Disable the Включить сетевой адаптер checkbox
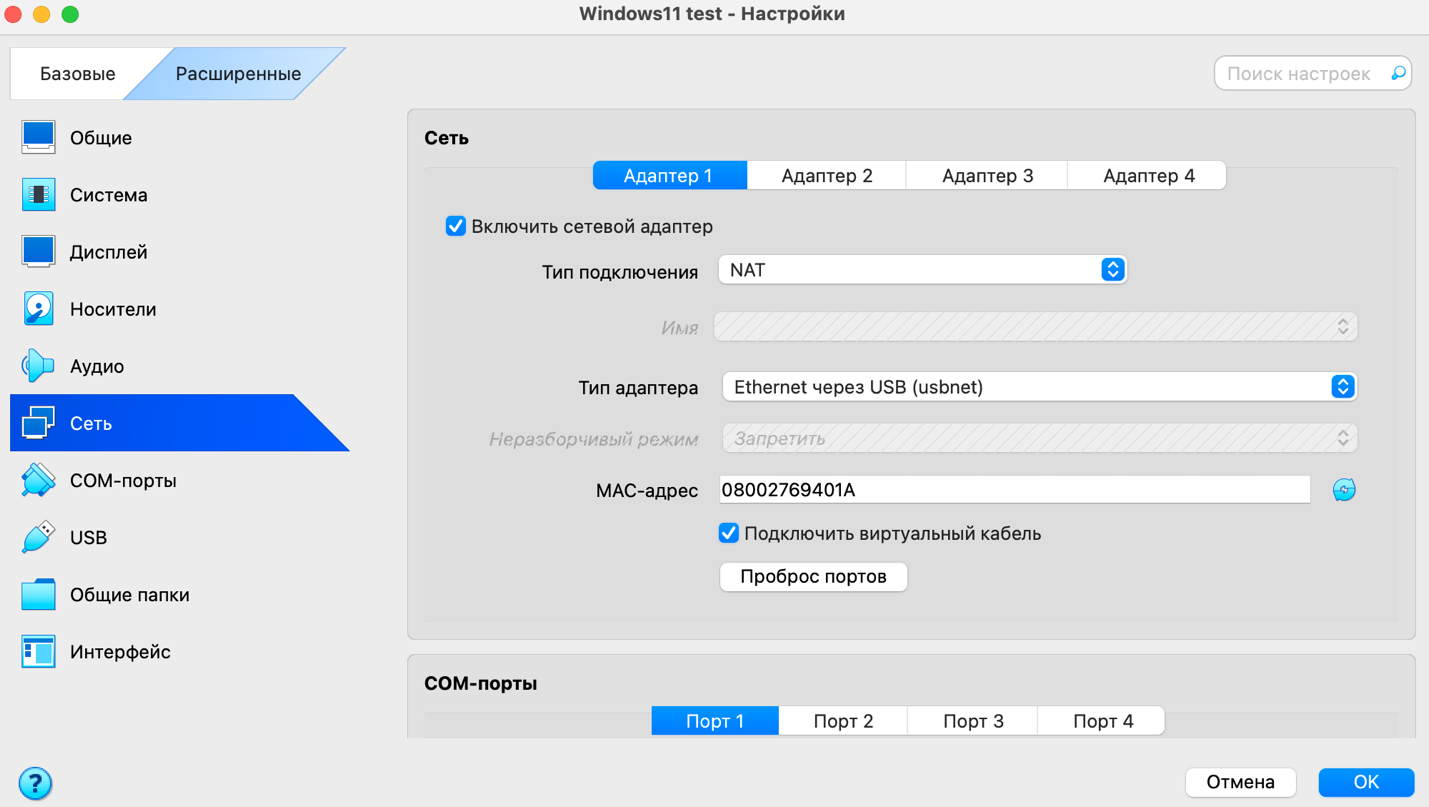 [456, 227]
